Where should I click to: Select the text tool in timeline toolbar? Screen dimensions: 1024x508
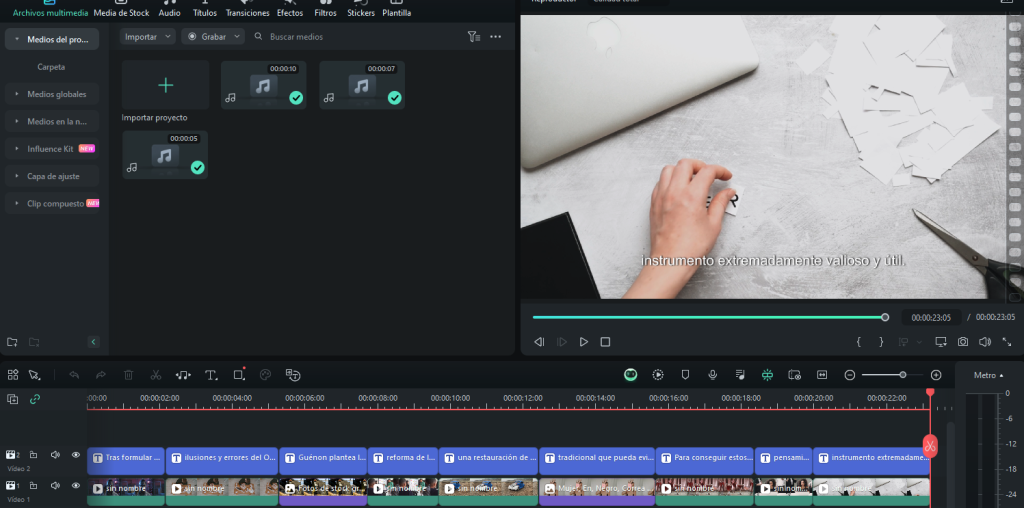pyautogui.click(x=211, y=375)
